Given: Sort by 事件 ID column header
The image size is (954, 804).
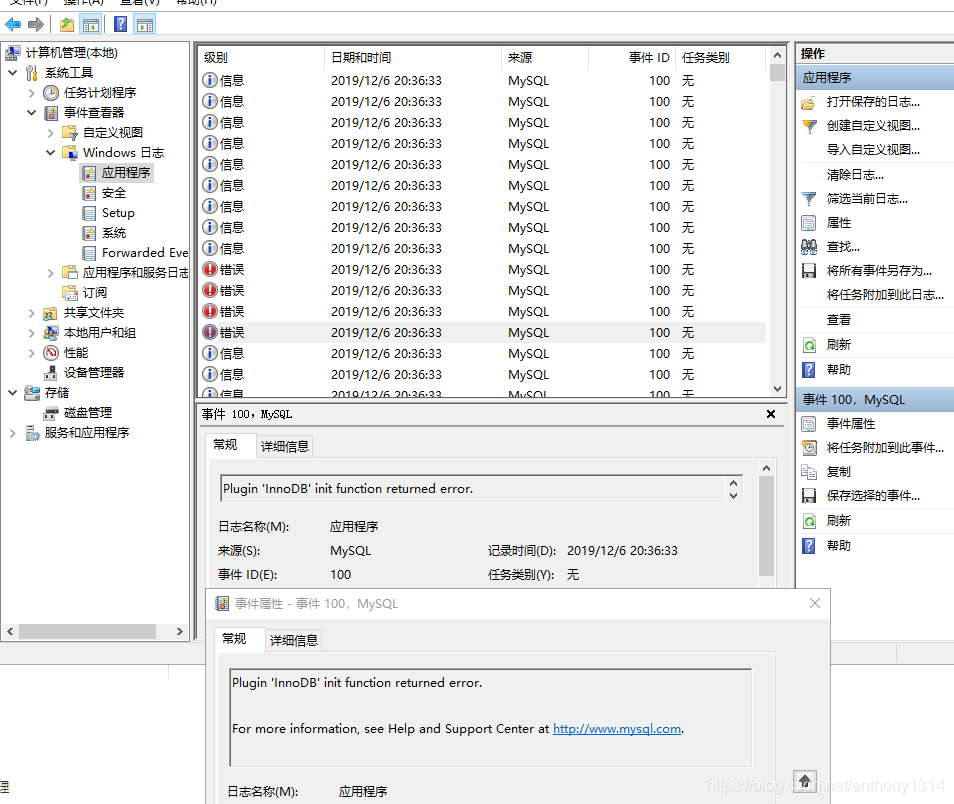Looking at the screenshot, I should point(632,58).
